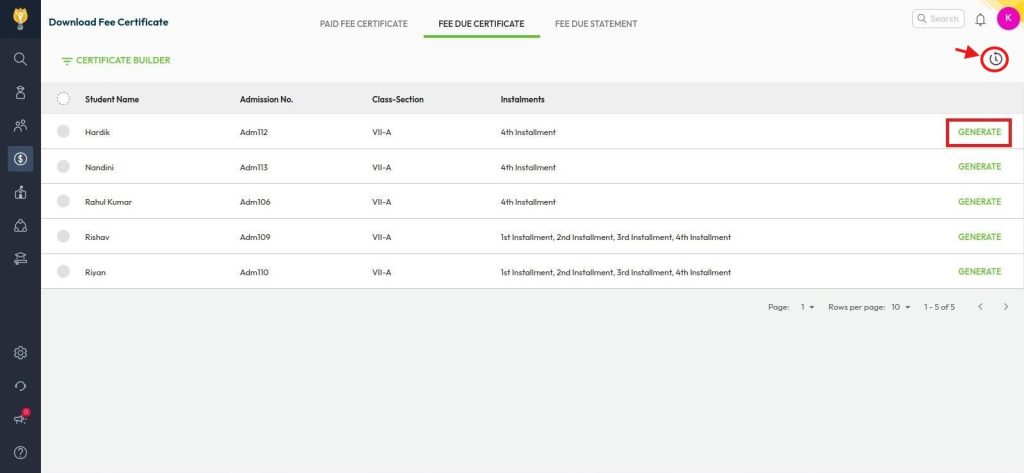Select the checkbox for Hardik

point(63,131)
